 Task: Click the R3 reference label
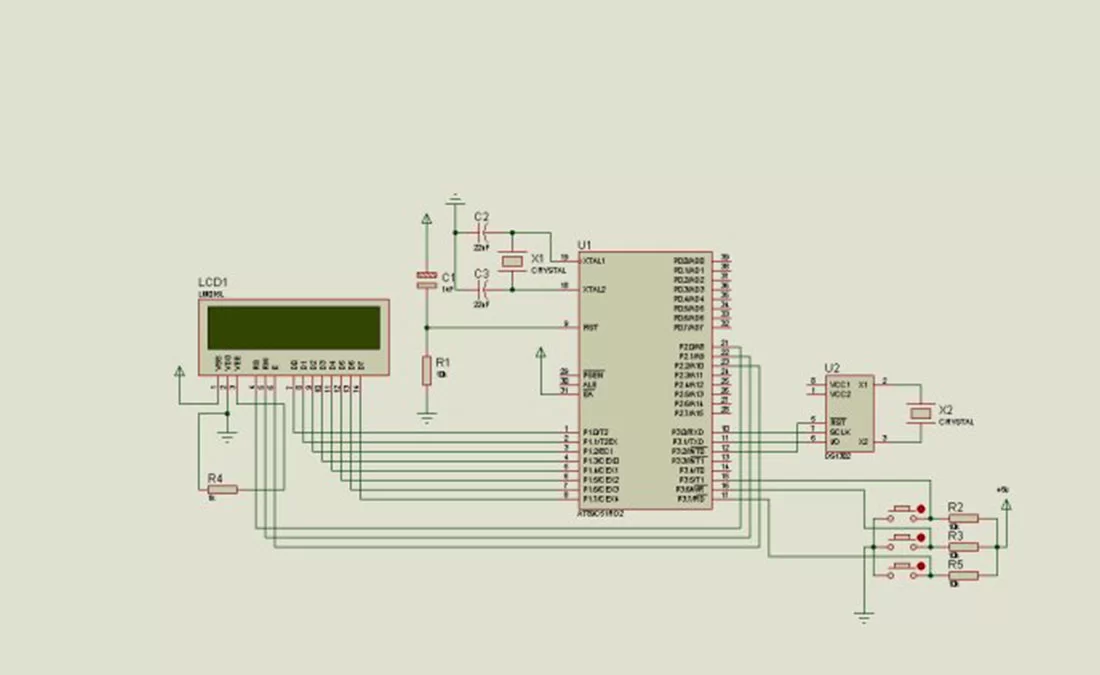tap(955, 536)
